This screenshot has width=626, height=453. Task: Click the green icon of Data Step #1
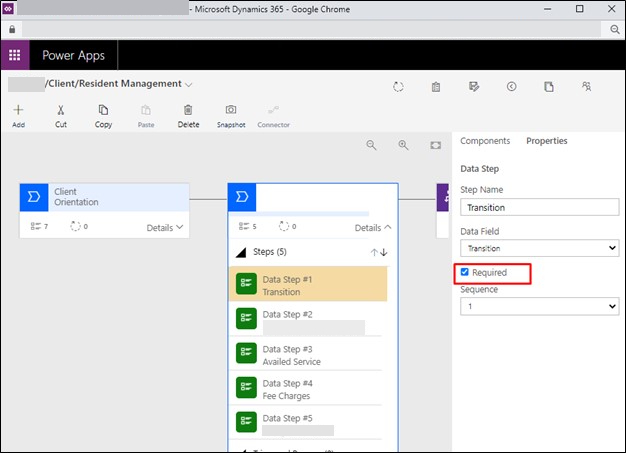(246, 284)
